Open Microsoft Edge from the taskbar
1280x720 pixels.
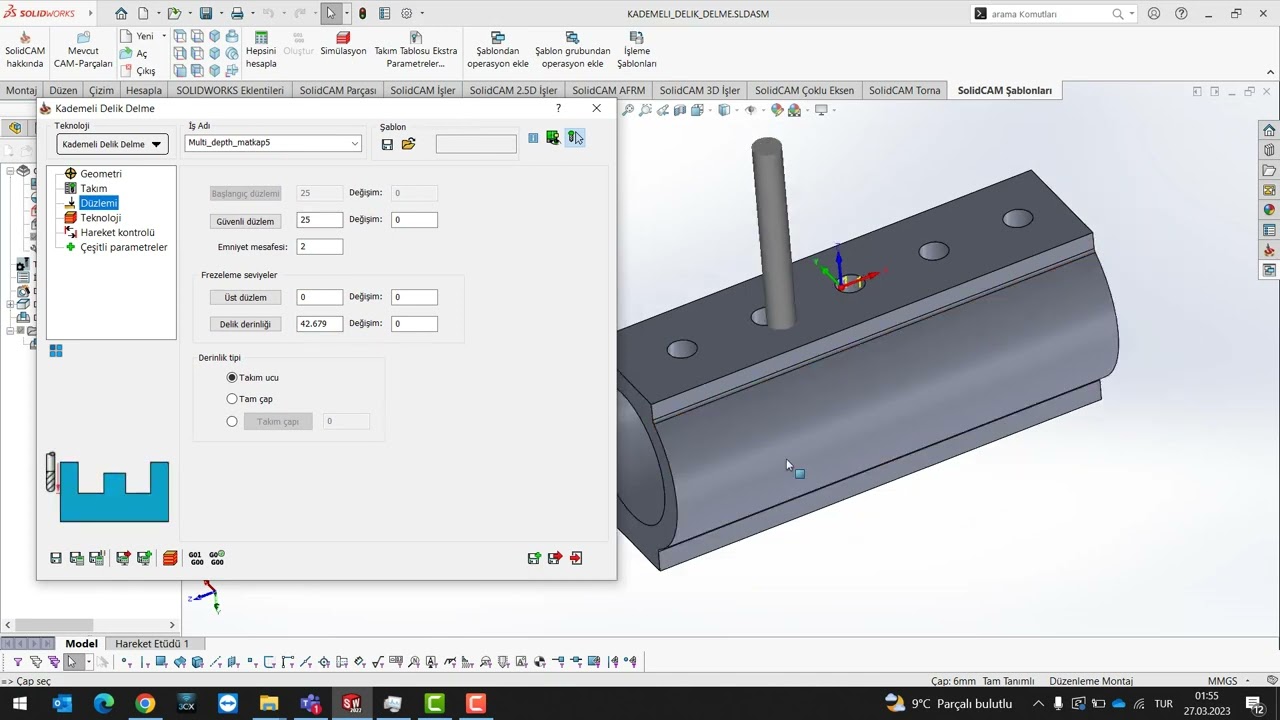click(x=104, y=703)
